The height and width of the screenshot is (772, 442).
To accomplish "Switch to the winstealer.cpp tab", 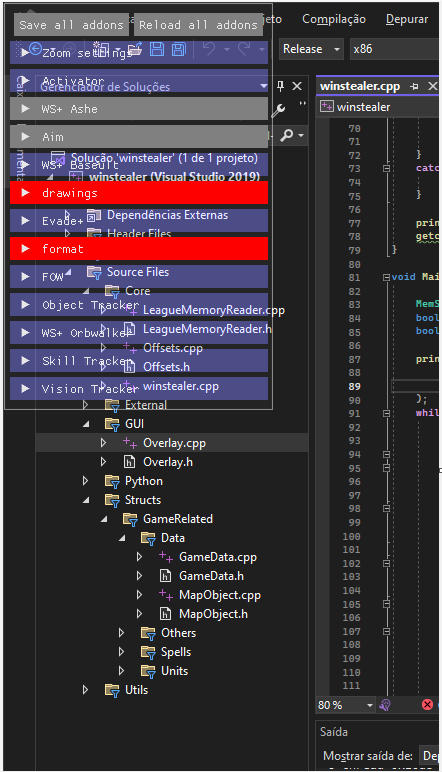I will (x=360, y=86).
